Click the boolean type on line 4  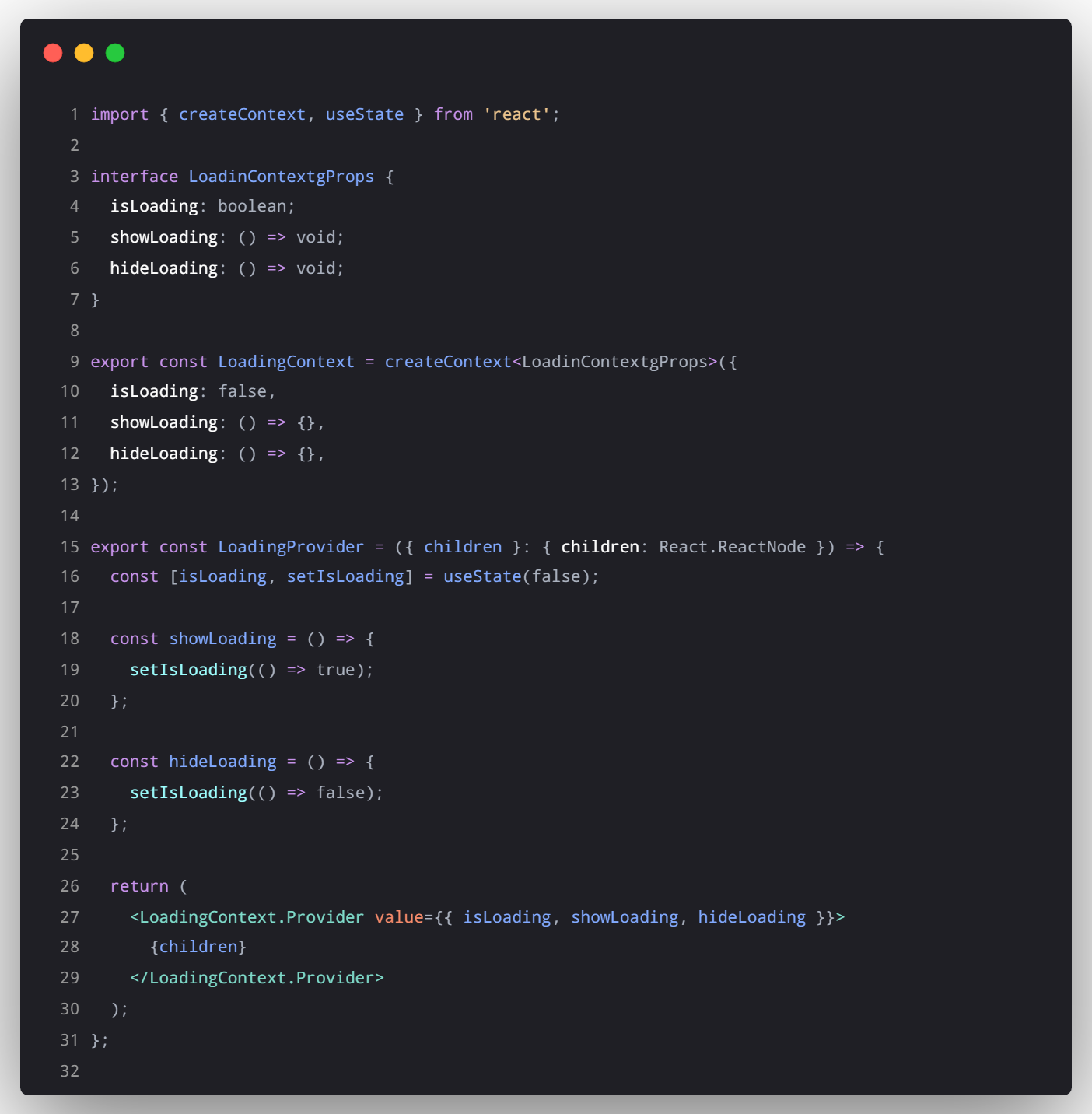tap(252, 206)
